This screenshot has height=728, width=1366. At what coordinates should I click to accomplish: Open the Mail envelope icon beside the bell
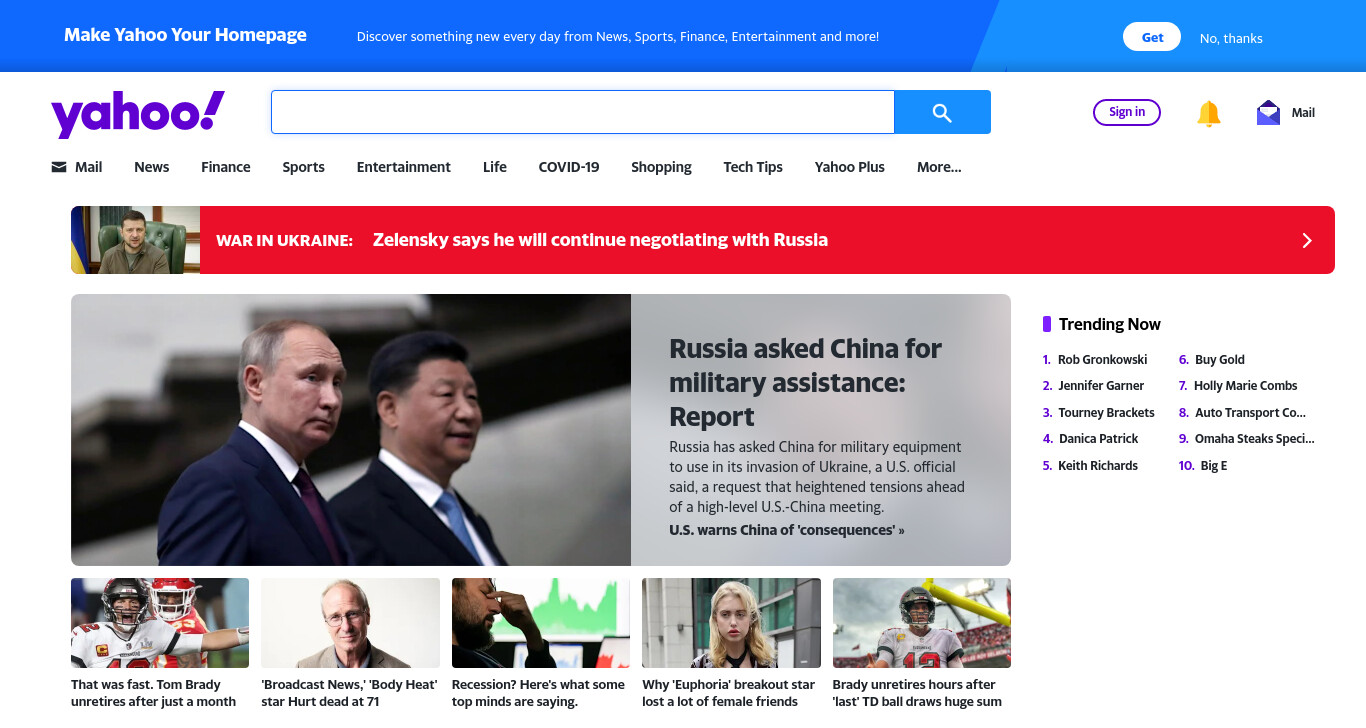[x=1268, y=112]
